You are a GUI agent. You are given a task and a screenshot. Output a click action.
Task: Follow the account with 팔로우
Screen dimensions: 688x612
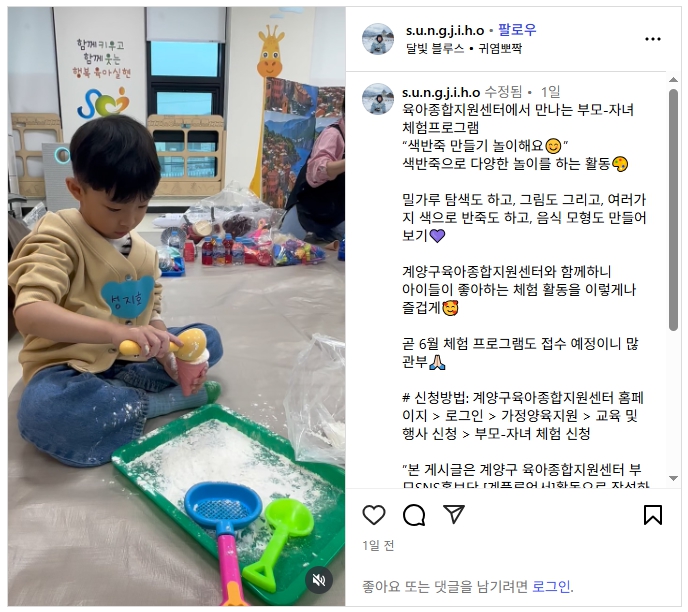(x=517, y=30)
